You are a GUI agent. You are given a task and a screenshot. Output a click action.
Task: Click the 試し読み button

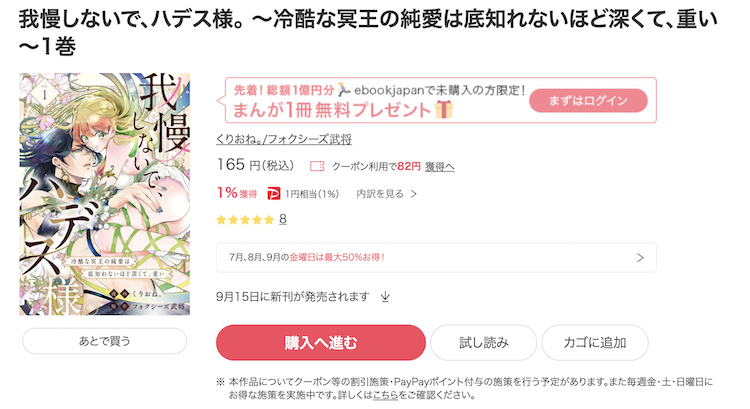click(484, 343)
